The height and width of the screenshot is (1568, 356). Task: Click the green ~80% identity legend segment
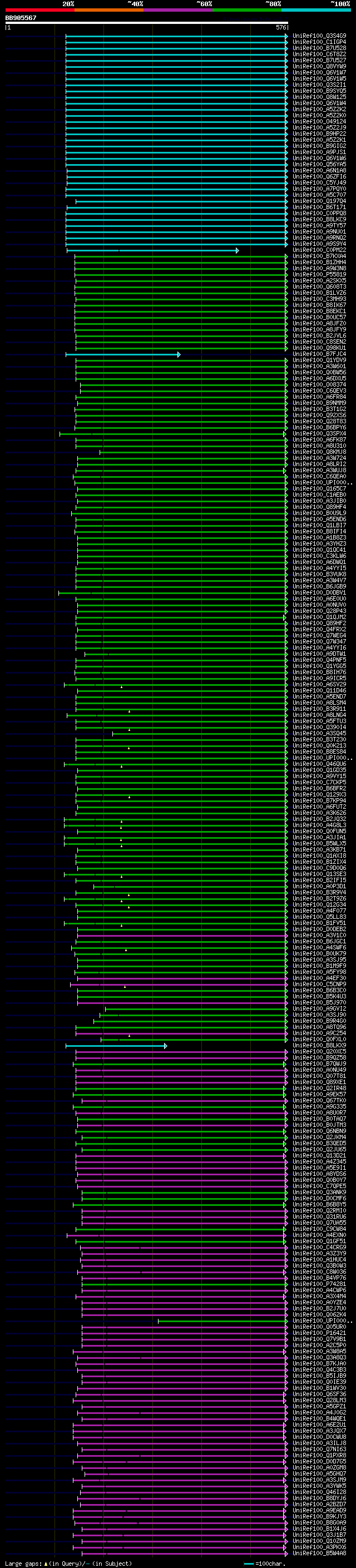click(x=247, y=10)
